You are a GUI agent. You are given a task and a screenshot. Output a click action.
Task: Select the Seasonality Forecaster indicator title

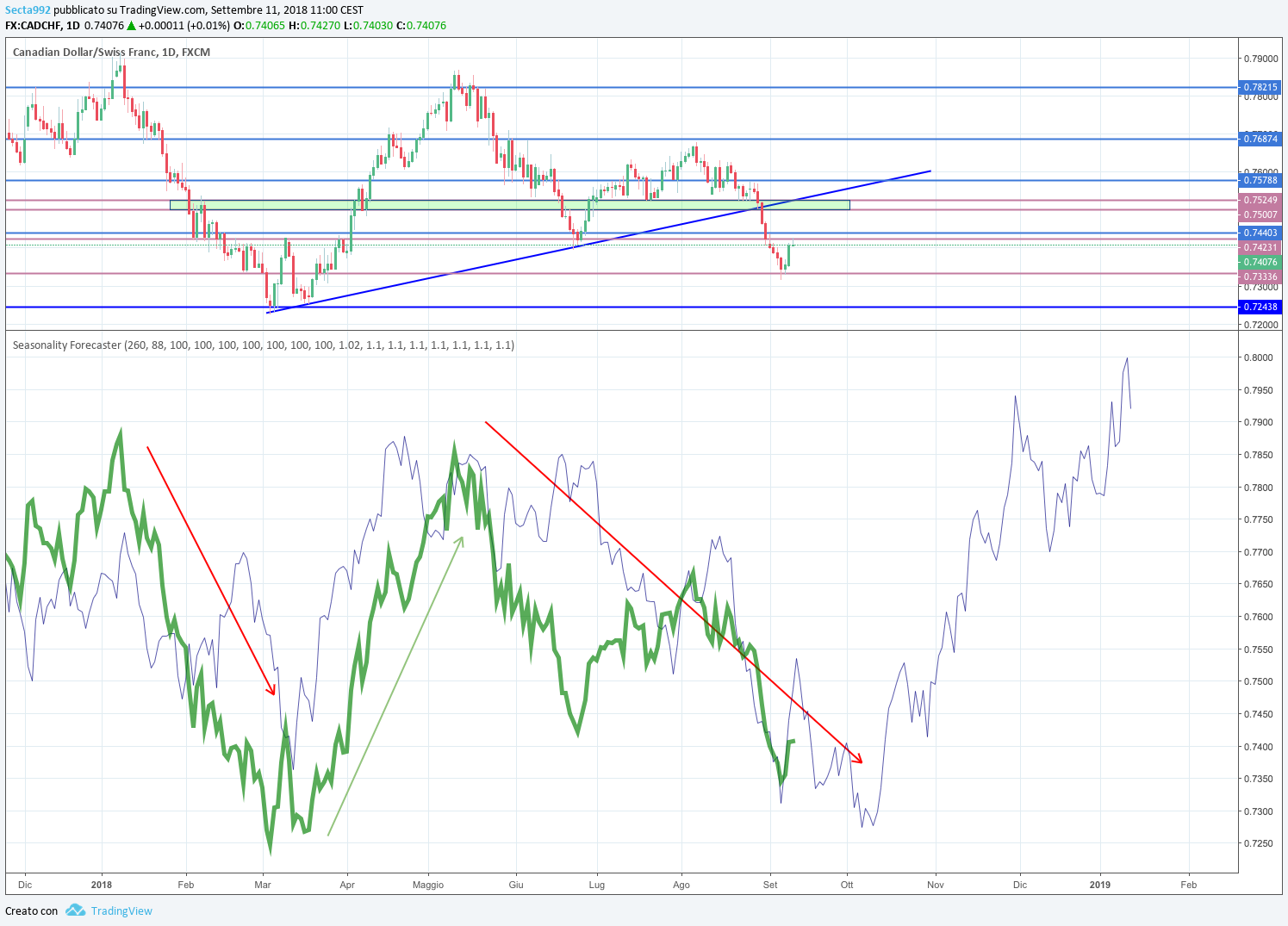click(x=263, y=345)
